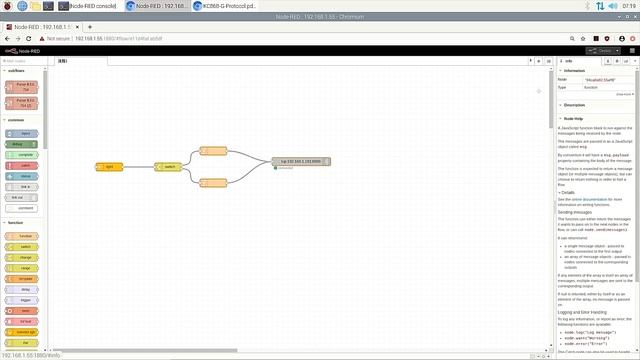Select the flow tab labelled 流程1
Viewport: 640px width, 360px height.
click(81, 61)
